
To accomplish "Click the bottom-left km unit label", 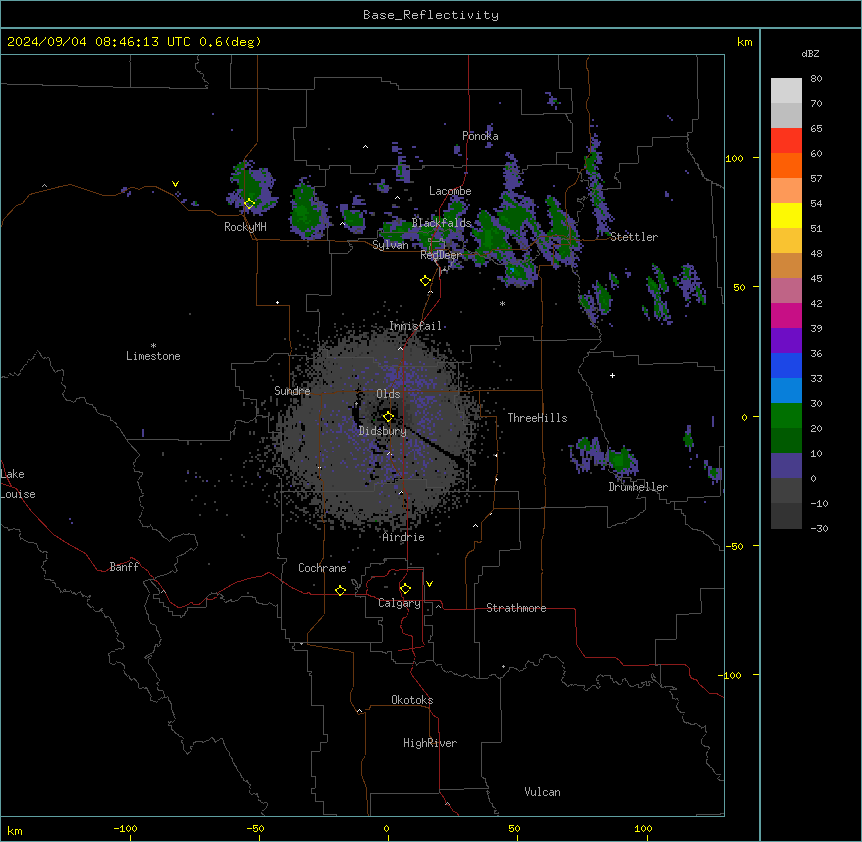I will point(15,830).
